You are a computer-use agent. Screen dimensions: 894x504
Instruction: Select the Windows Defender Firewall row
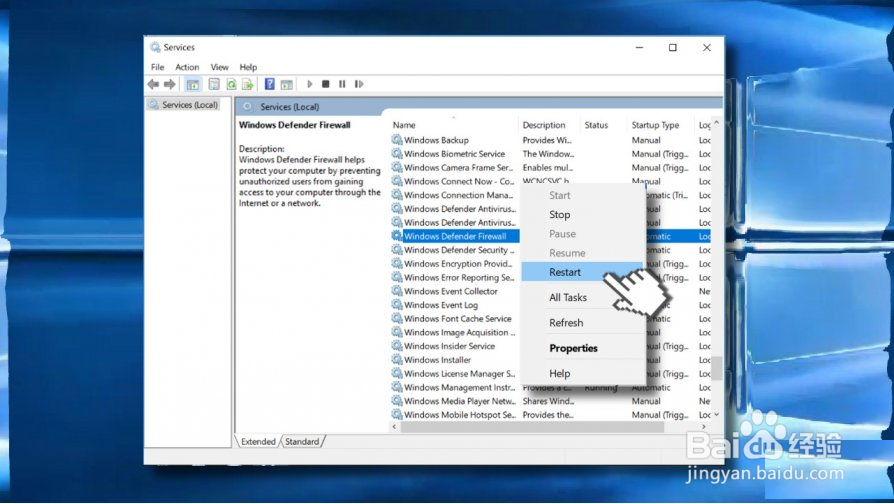(x=455, y=236)
